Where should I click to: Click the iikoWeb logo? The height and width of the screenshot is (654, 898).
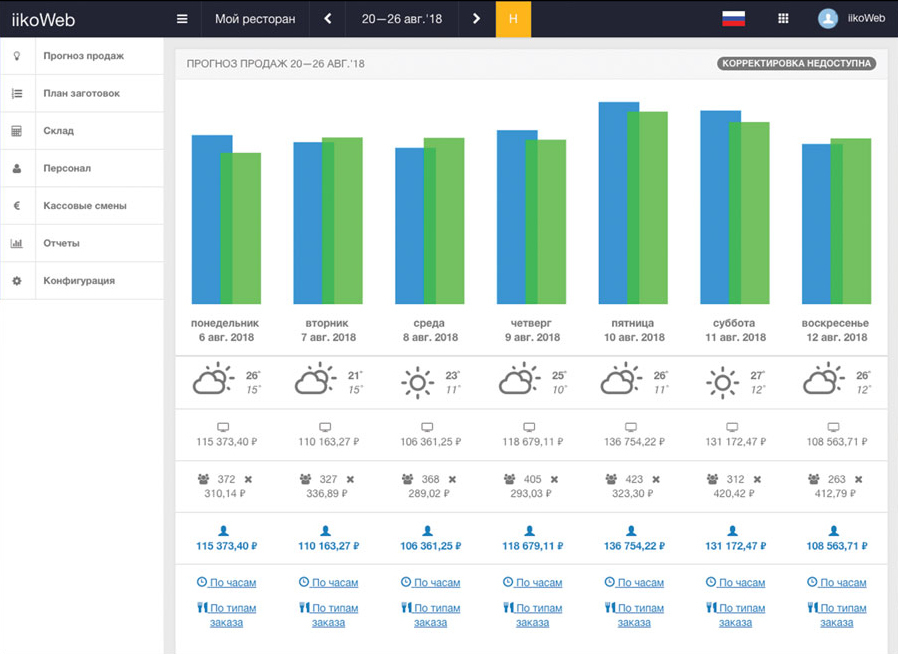[44, 20]
